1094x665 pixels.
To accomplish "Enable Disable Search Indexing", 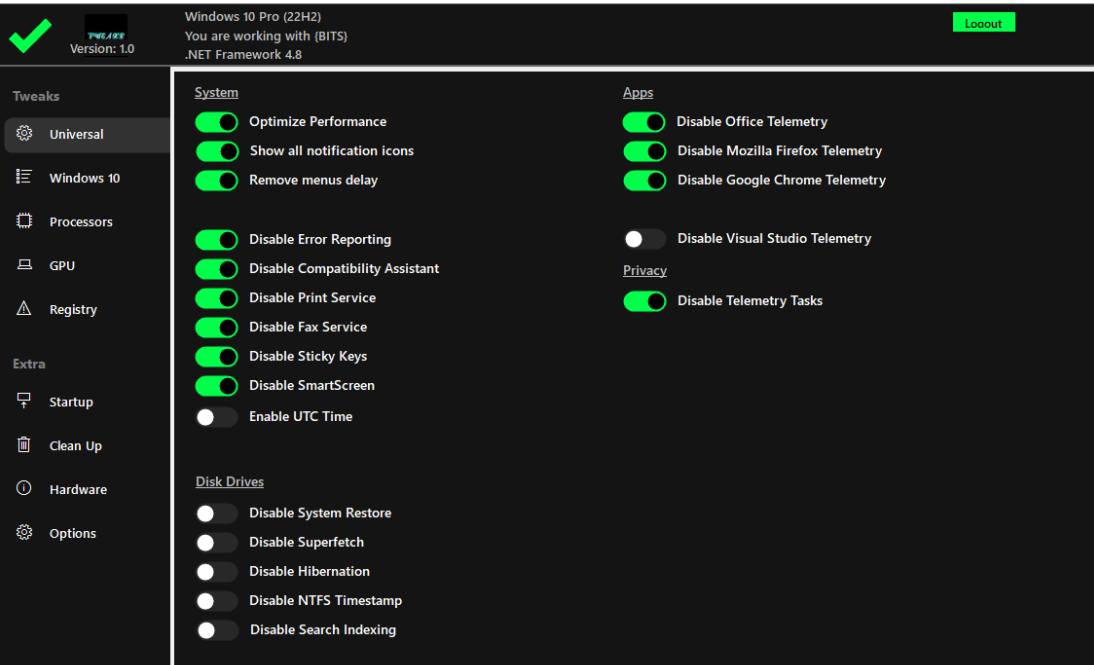I will (x=216, y=630).
